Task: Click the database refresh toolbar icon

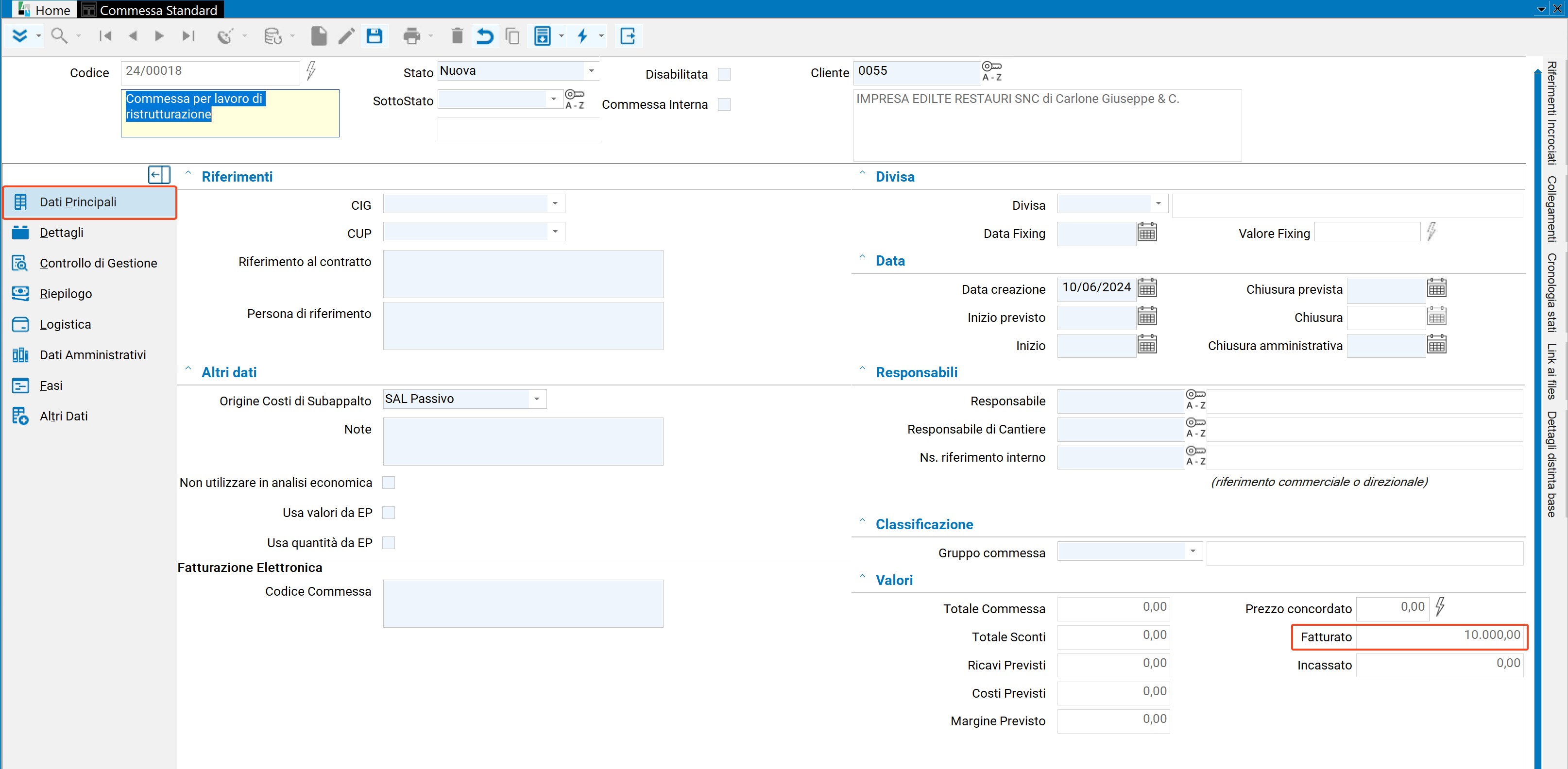Action: 273,36
